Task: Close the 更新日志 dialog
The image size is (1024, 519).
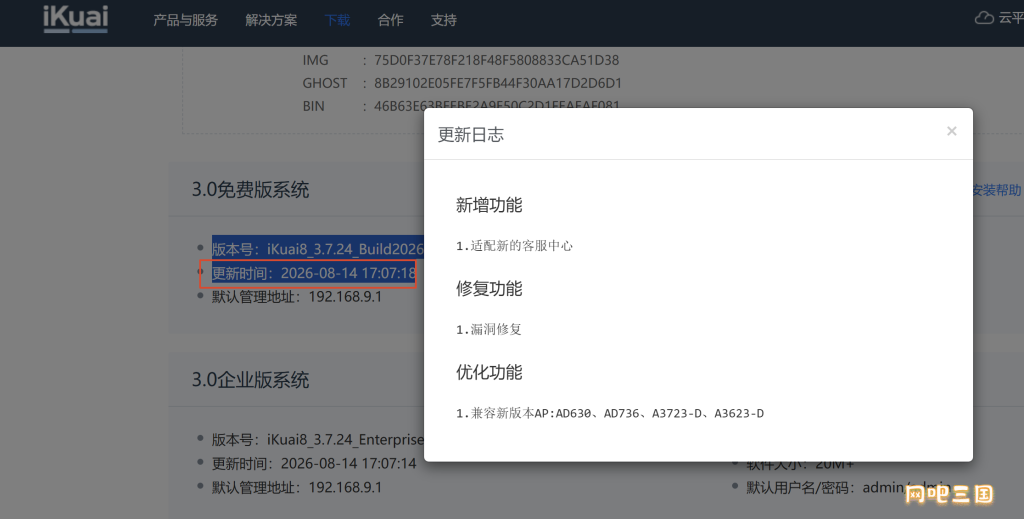Action: pos(952,131)
